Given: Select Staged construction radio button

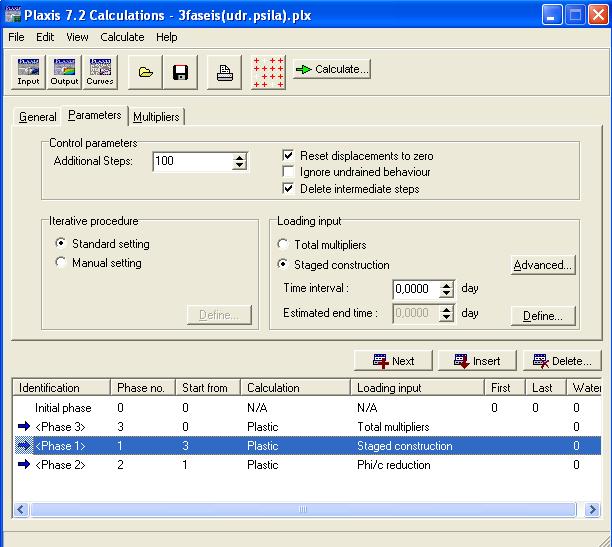Looking at the screenshot, I should point(283,264).
